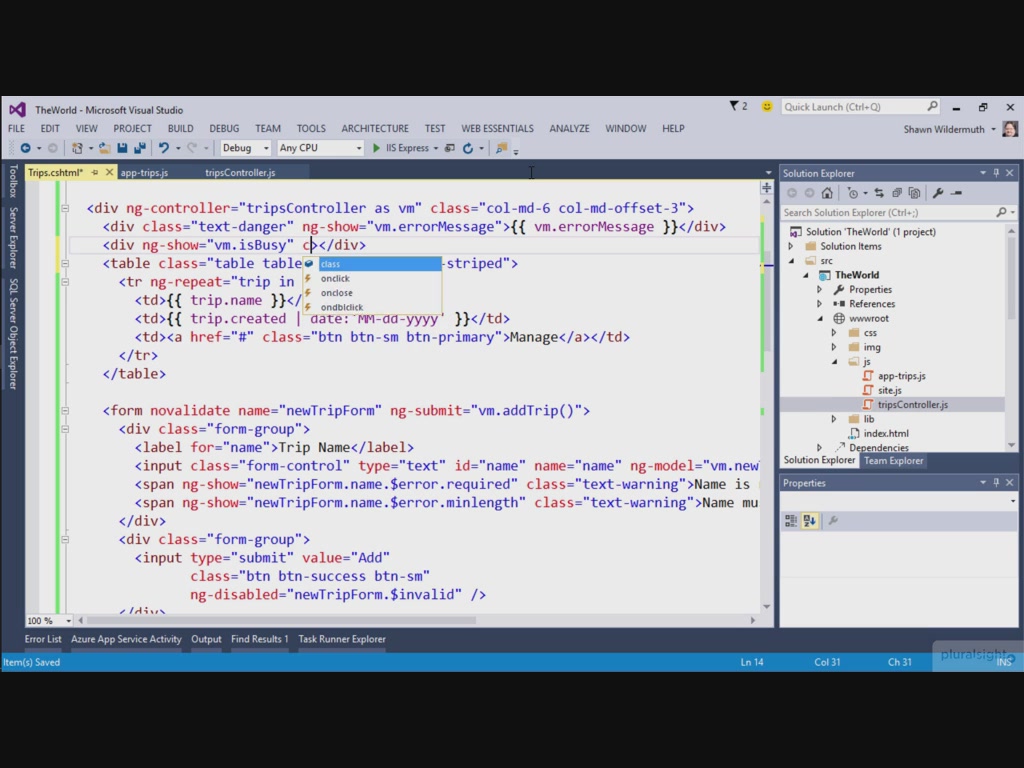Click the Preview Selected Items icon
1024x768 pixels.
tap(957, 193)
